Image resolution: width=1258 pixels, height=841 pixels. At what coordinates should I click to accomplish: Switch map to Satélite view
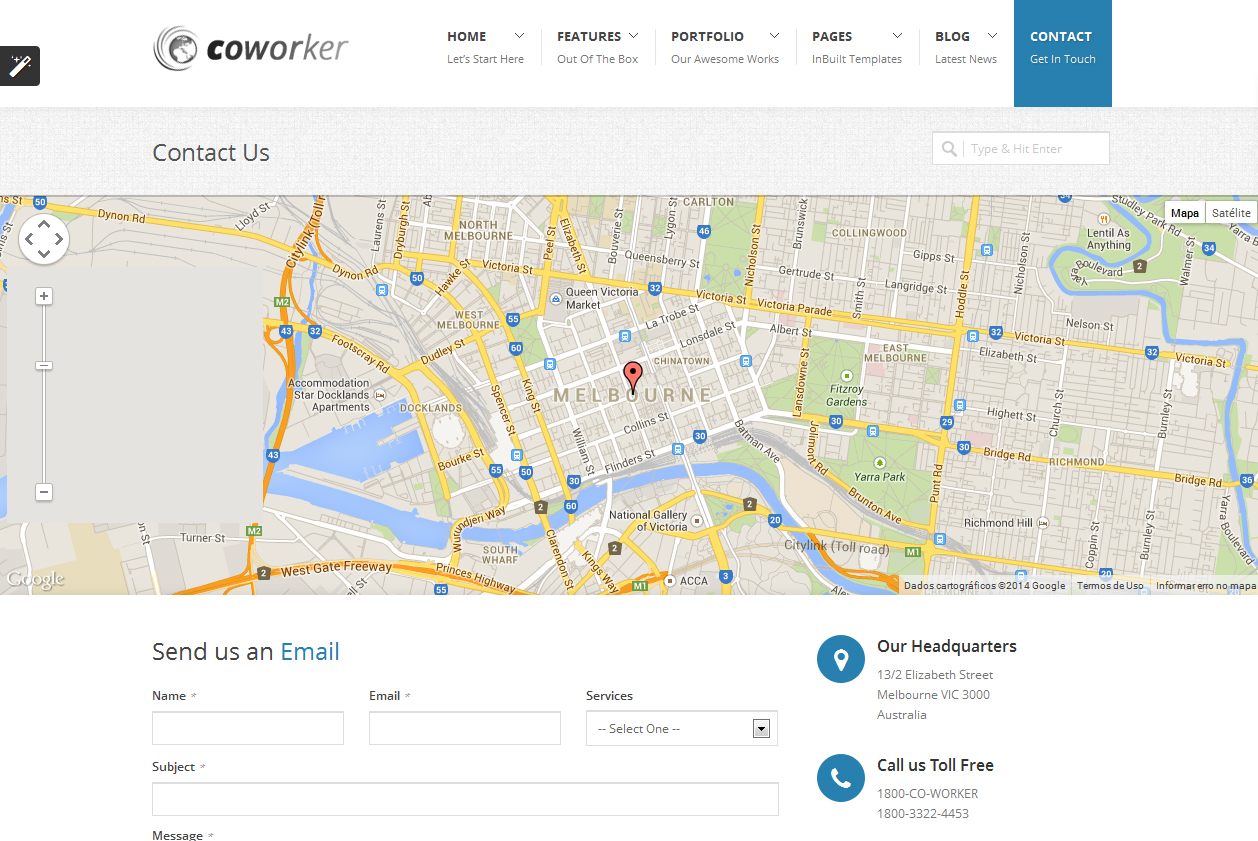pyautogui.click(x=1231, y=213)
